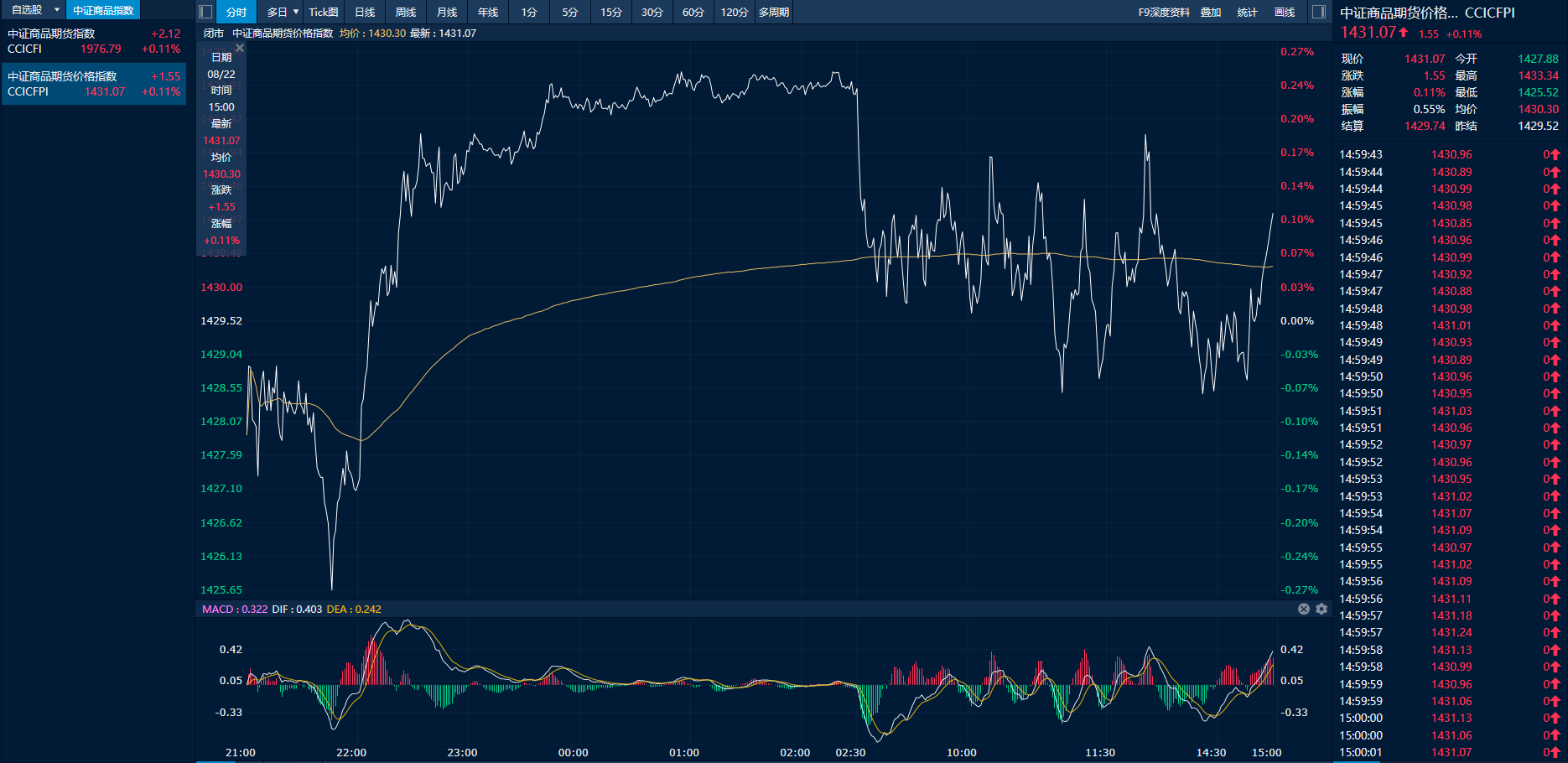Select the 60分 period
Image resolution: width=1568 pixels, height=763 pixels.
point(693,12)
